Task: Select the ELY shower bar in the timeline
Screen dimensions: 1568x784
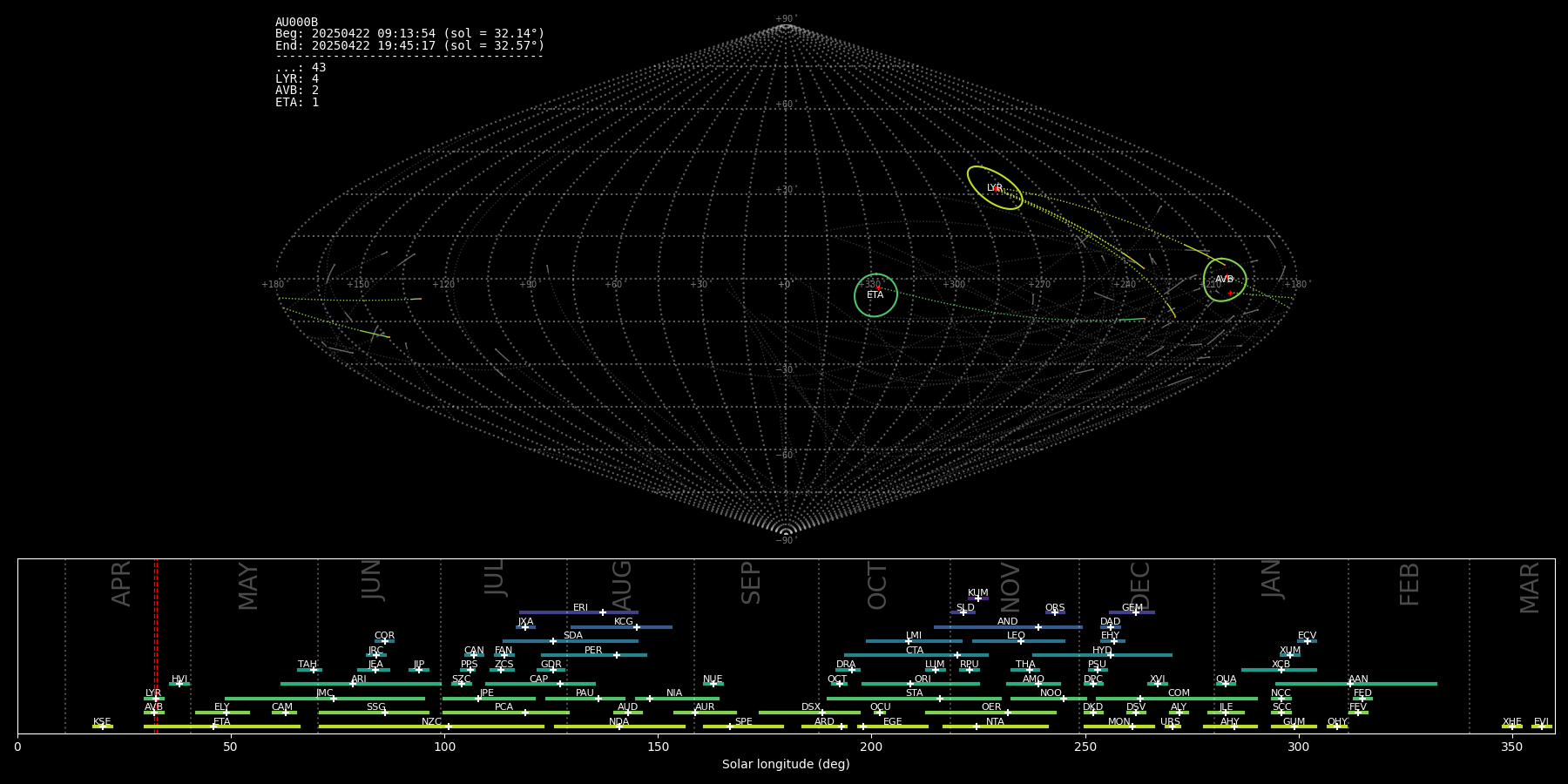Action: tap(222, 713)
